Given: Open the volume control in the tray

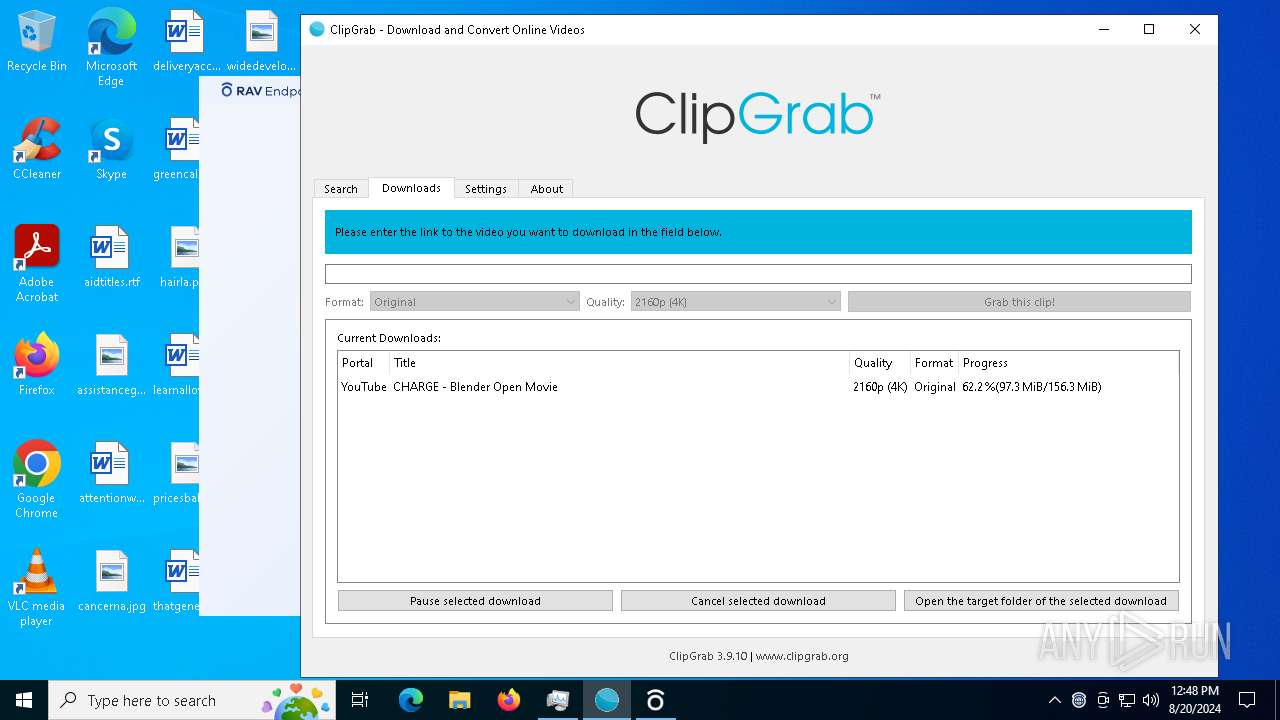Looking at the screenshot, I should click(1151, 700).
